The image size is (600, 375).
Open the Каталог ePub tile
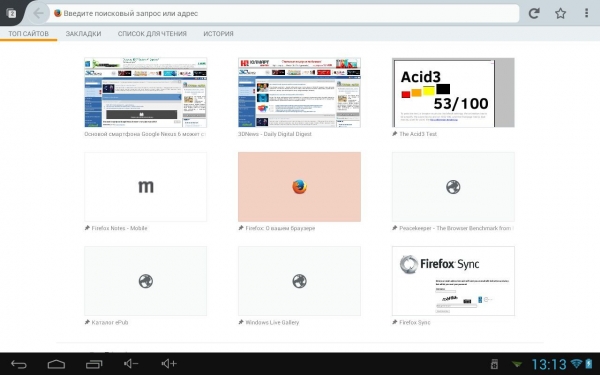145,281
